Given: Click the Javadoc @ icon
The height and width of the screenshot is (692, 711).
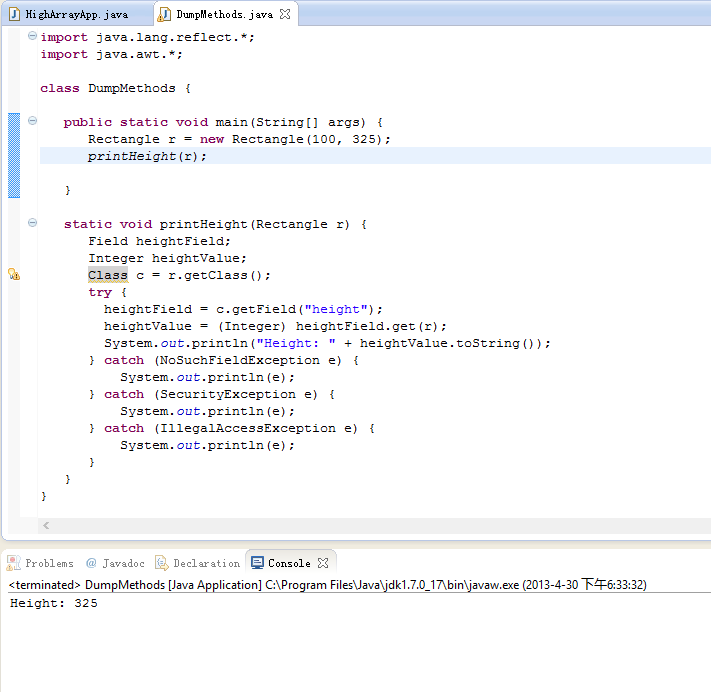Looking at the screenshot, I should tap(91, 563).
